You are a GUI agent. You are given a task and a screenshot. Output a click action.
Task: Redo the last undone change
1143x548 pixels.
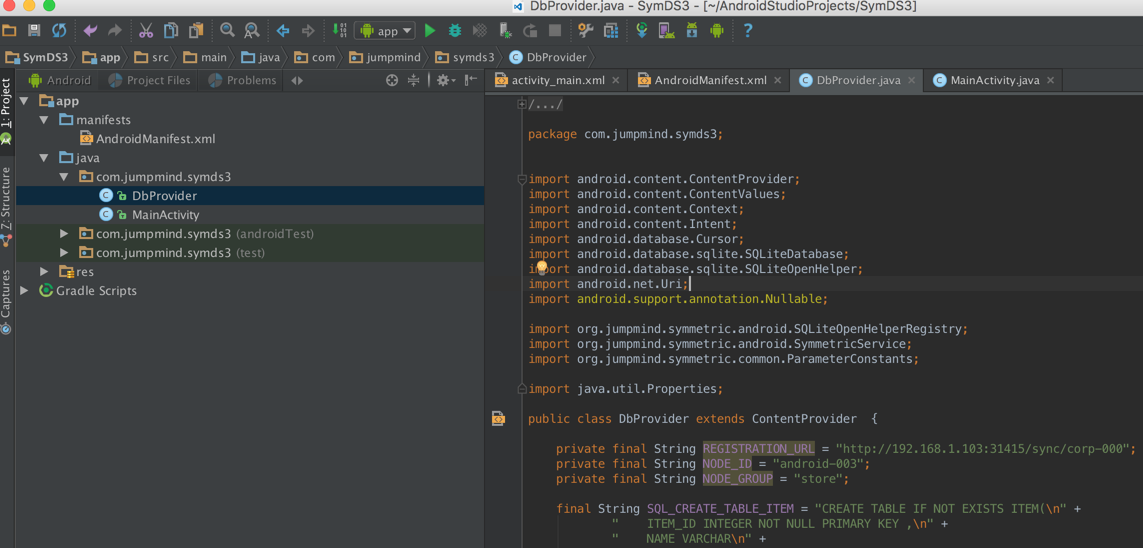click(x=114, y=31)
